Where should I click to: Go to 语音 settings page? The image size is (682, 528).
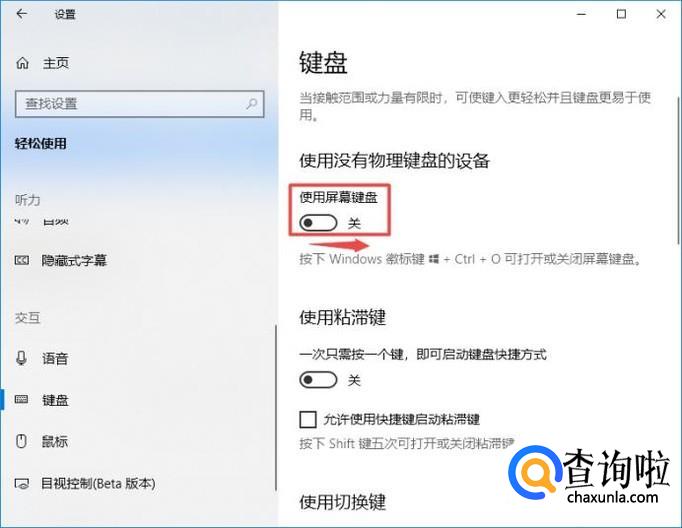click(x=55, y=358)
